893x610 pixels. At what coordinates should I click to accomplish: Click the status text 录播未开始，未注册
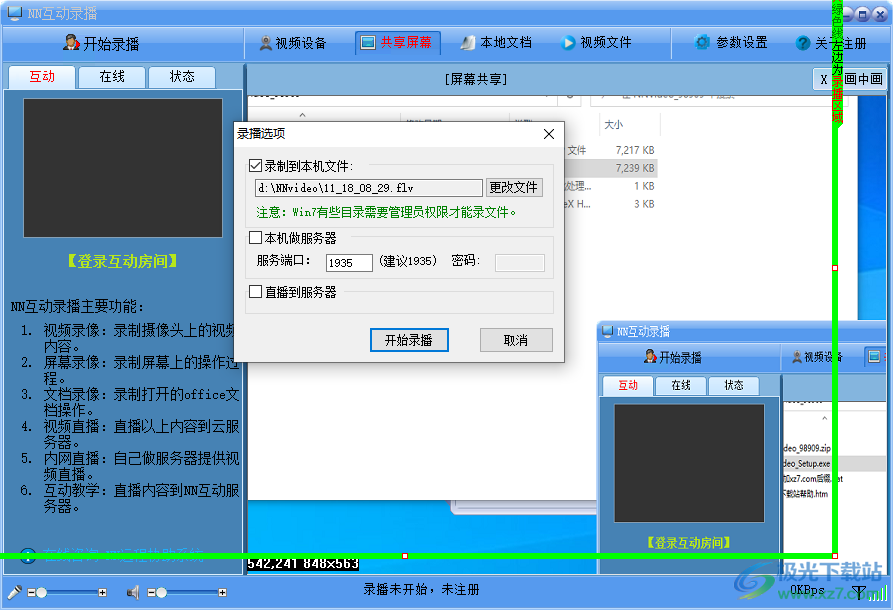click(421, 589)
